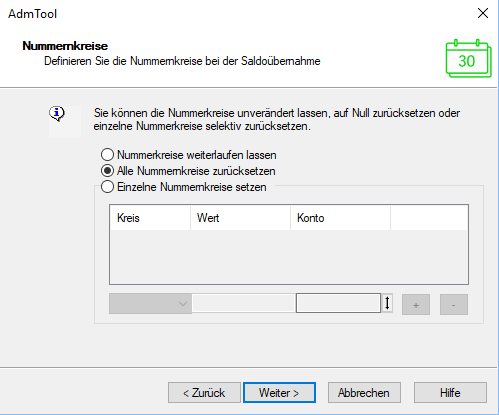
Task: Click the green calendar 30 icon
Action: pyautogui.click(x=468, y=59)
